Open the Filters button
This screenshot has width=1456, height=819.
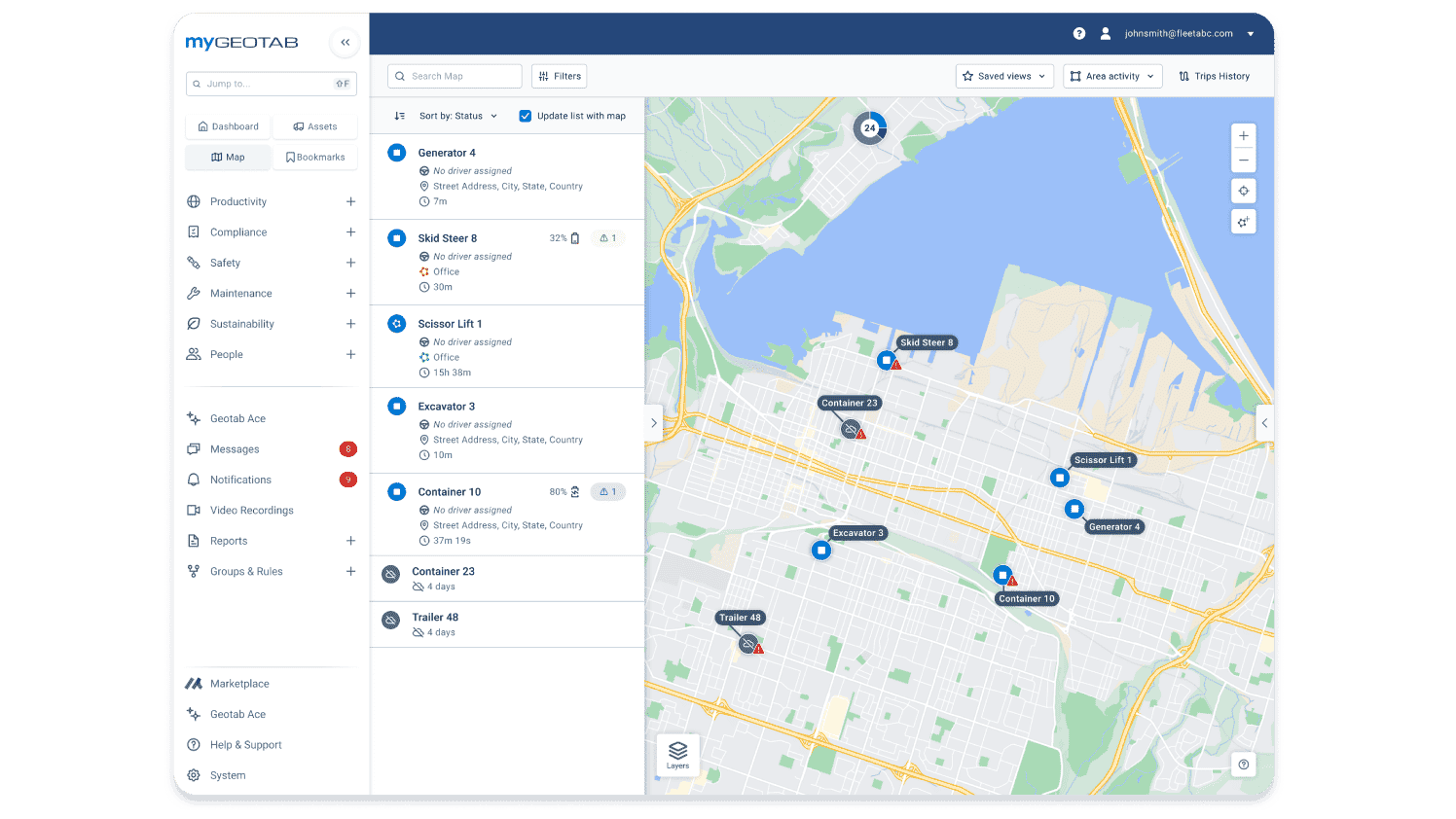point(559,76)
